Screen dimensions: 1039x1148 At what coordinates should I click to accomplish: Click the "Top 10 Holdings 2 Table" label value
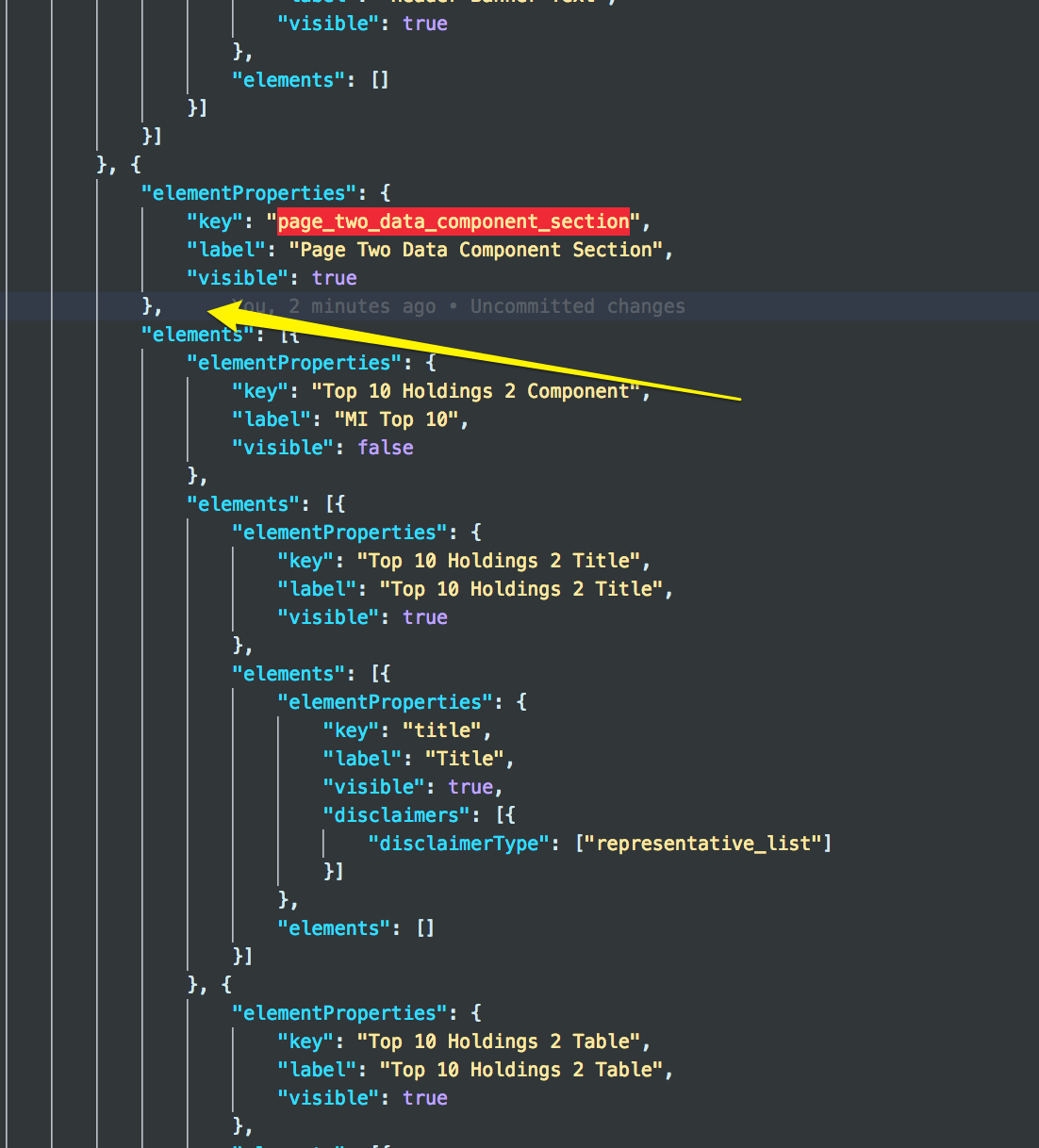tap(521, 1070)
